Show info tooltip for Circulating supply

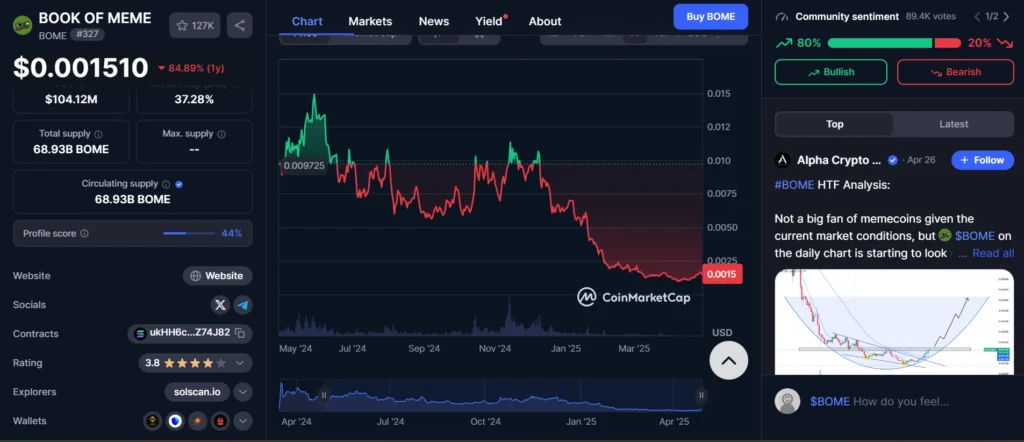166,184
